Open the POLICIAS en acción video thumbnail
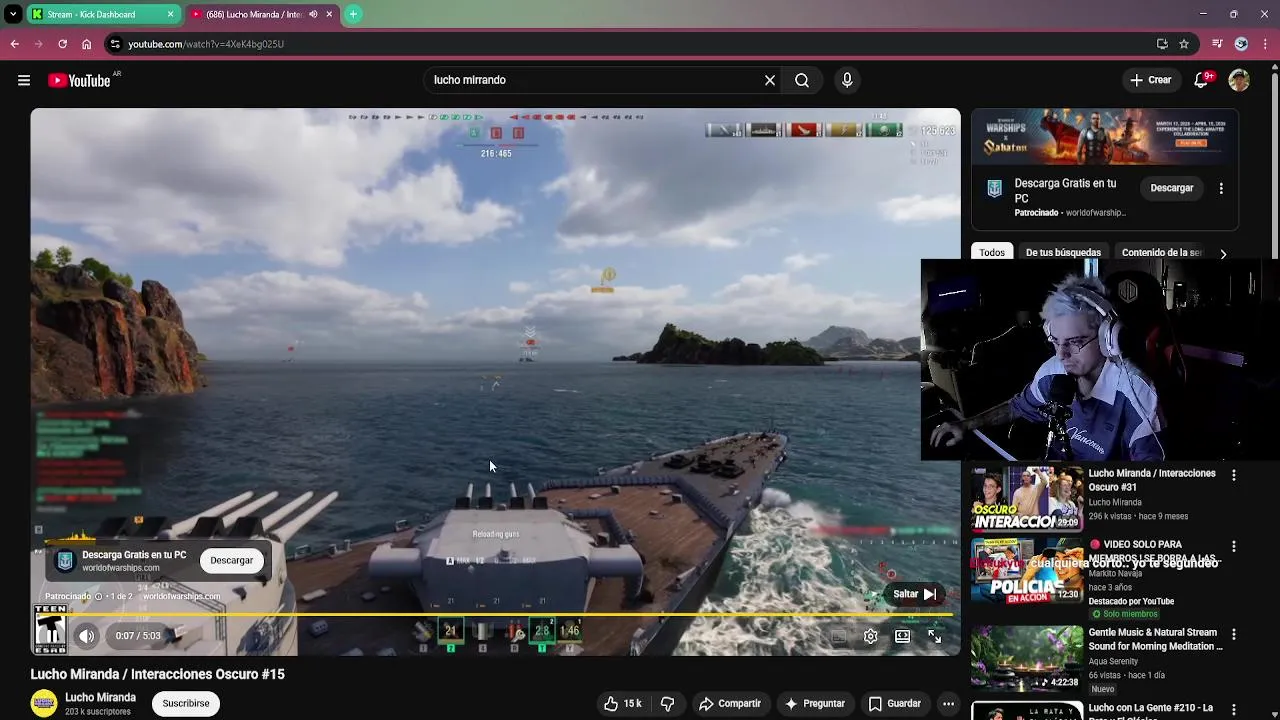The image size is (1280, 720). coord(1027,570)
